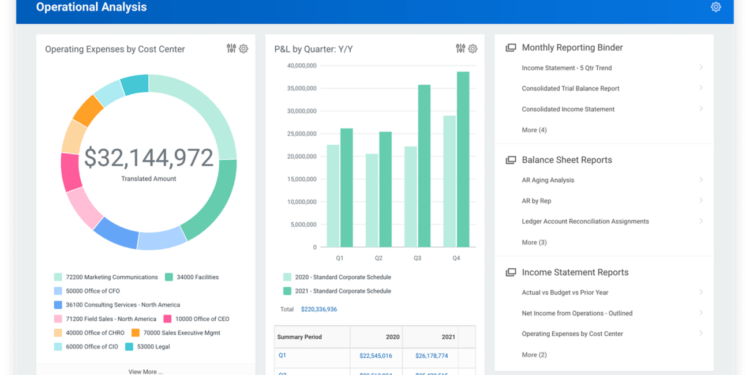Viewport: 750px width, 375px height.
Task: Click the Q2 2020 bar in P&L chart
Action: coord(372,200)
